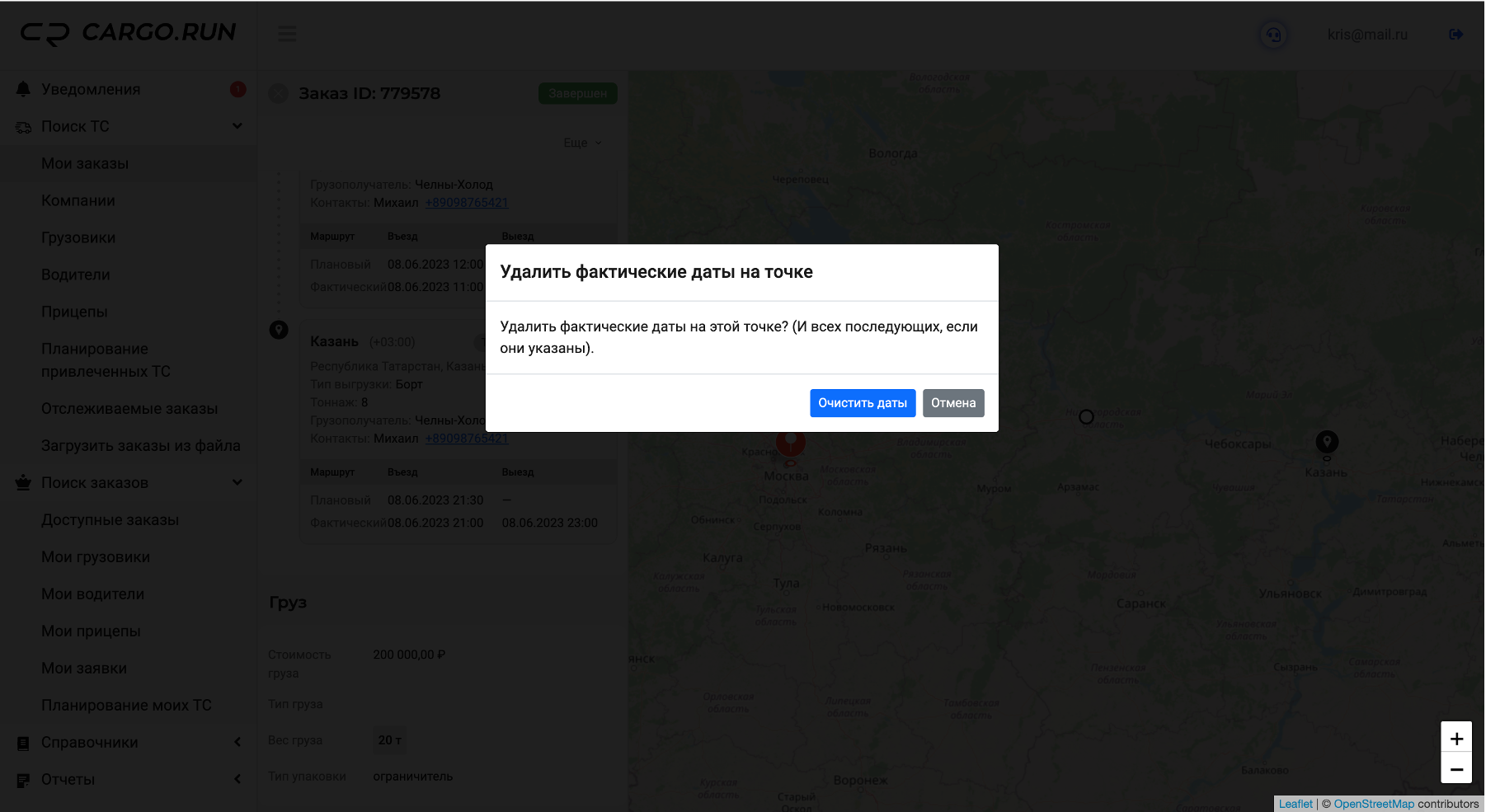Screen dimensions: 1486x812
Task: Expand the Справочники section
Action: (x=237, y=742)
